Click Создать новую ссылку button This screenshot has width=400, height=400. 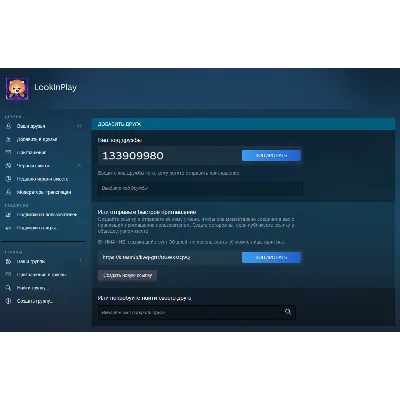[x=127, y=275]
